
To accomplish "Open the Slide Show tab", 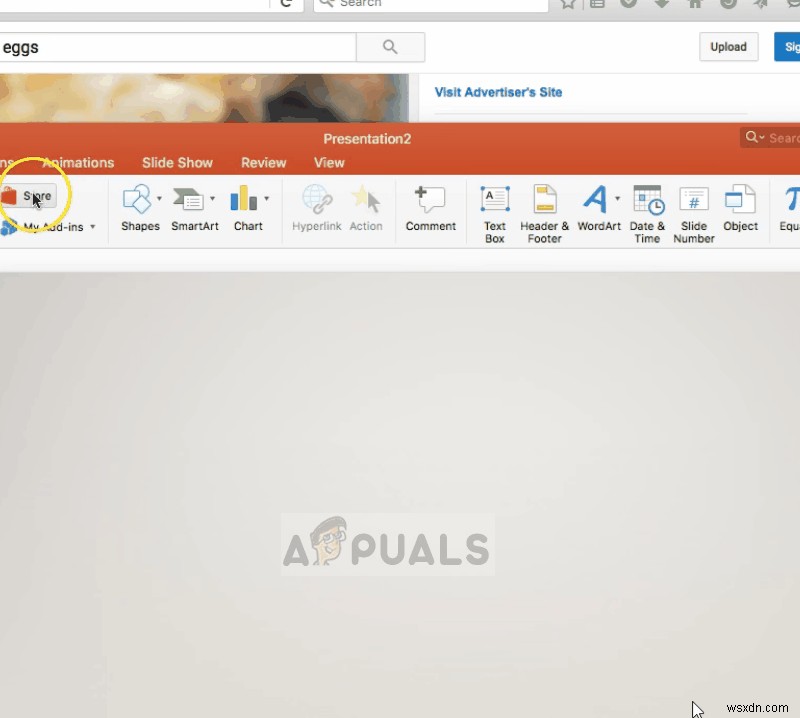I will coord(177,162).
